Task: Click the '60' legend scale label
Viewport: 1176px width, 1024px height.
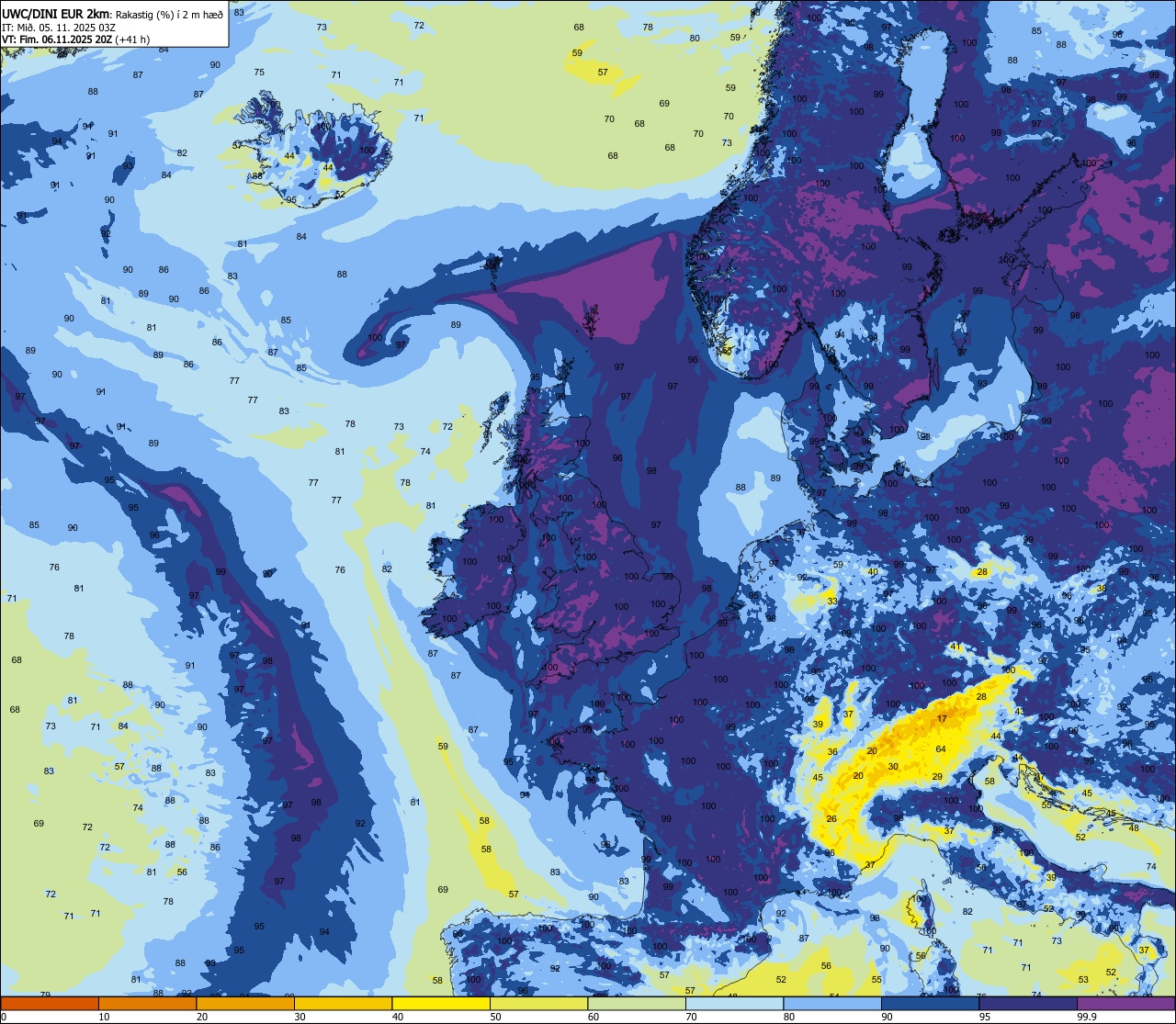Action: click(x=594, y=1017)
